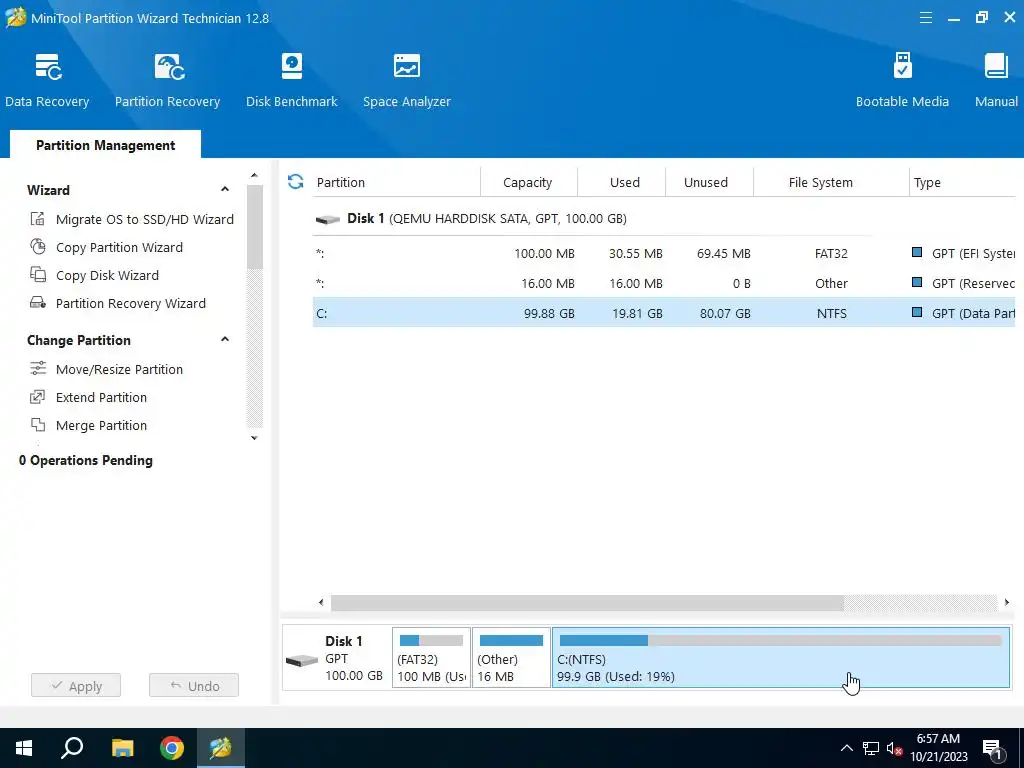Open Copy Disk Wizard link

point(107,276)
